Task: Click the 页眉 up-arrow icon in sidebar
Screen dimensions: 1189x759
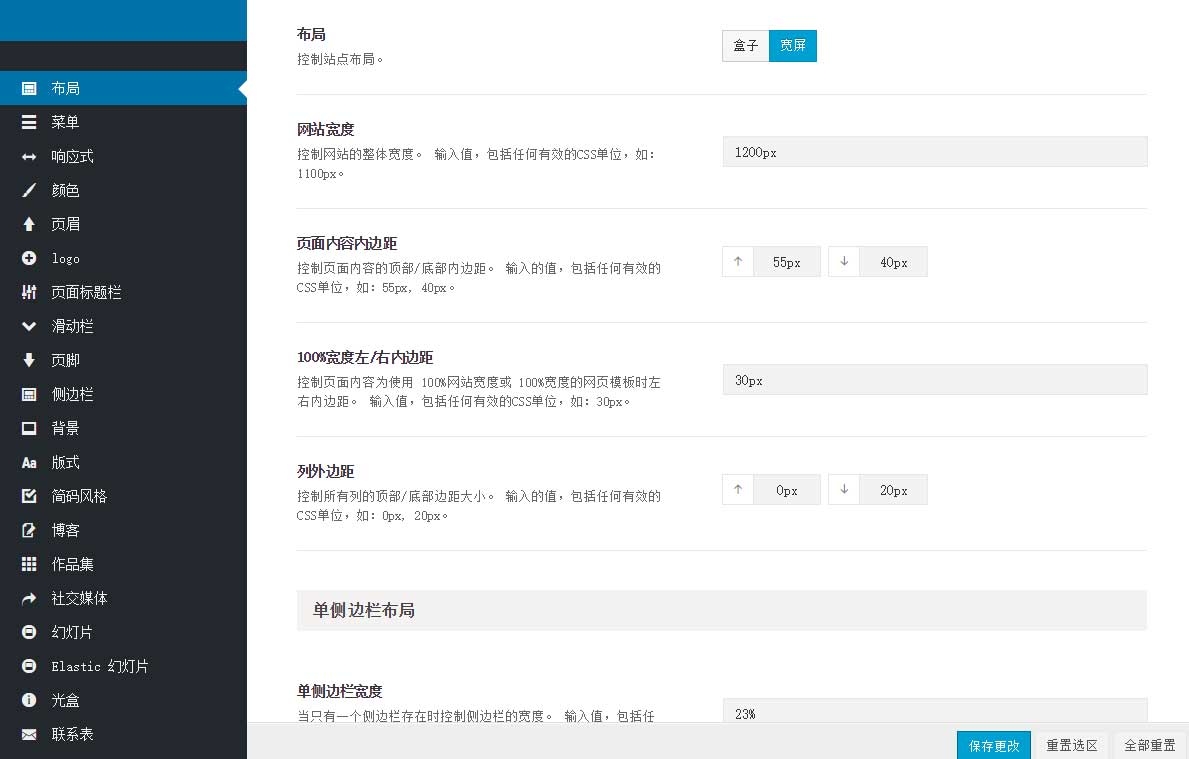Action: point(29,224)
